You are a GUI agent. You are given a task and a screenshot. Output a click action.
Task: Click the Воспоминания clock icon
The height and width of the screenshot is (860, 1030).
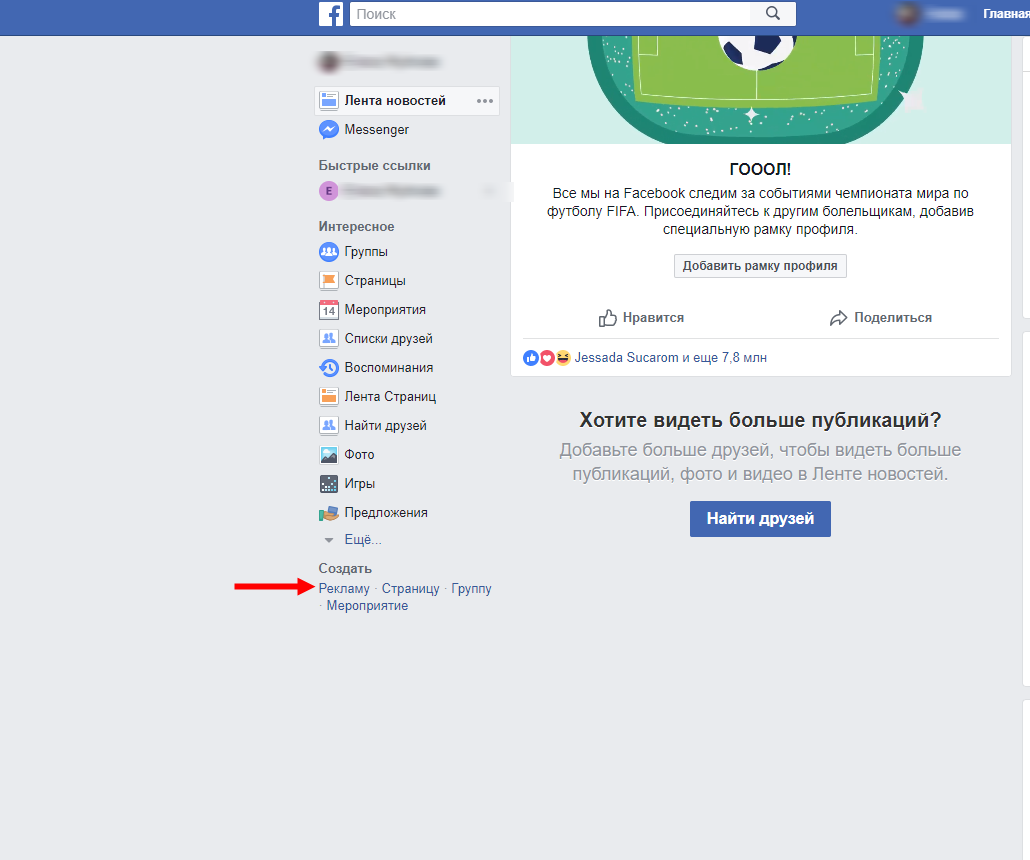[x=328, y=367]
